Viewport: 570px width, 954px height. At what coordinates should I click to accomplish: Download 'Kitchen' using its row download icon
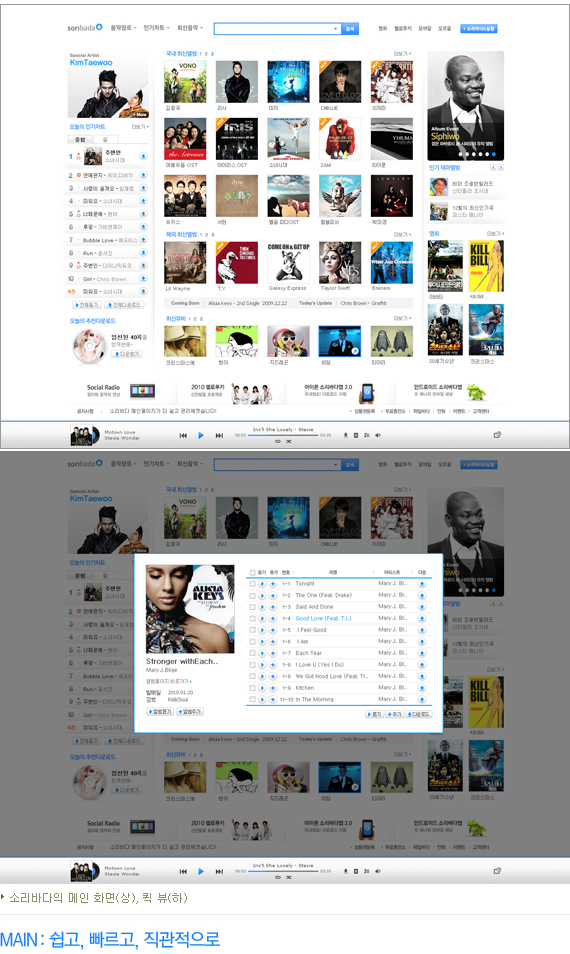pos(422,688)
